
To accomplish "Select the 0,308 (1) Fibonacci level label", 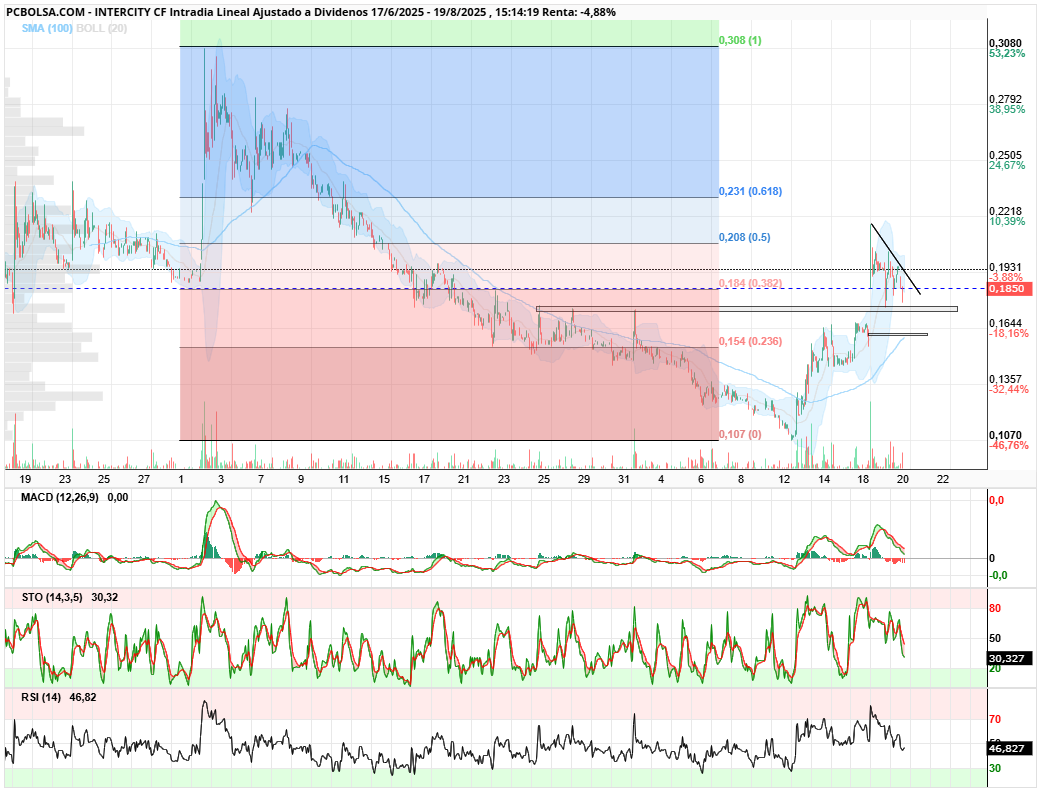I will (x=740, y=40).
